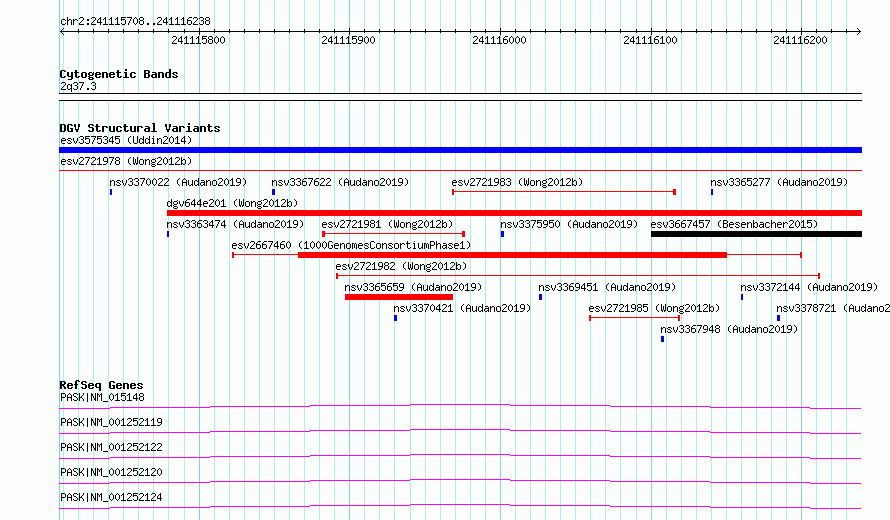Click the DGV Structural Variants track title
890x520 pixels.
[x=140, y=128]
